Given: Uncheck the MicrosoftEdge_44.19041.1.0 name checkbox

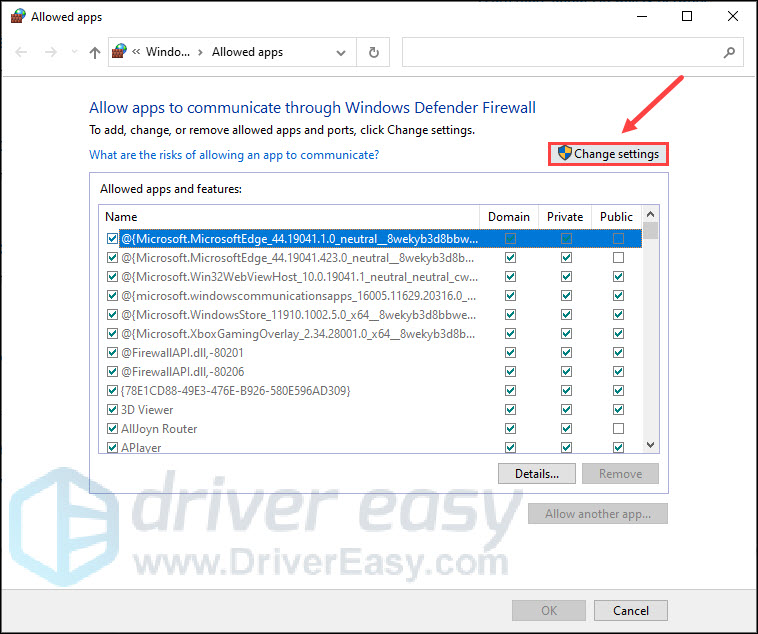Looking at the screenshot, I should pos(112,238).
